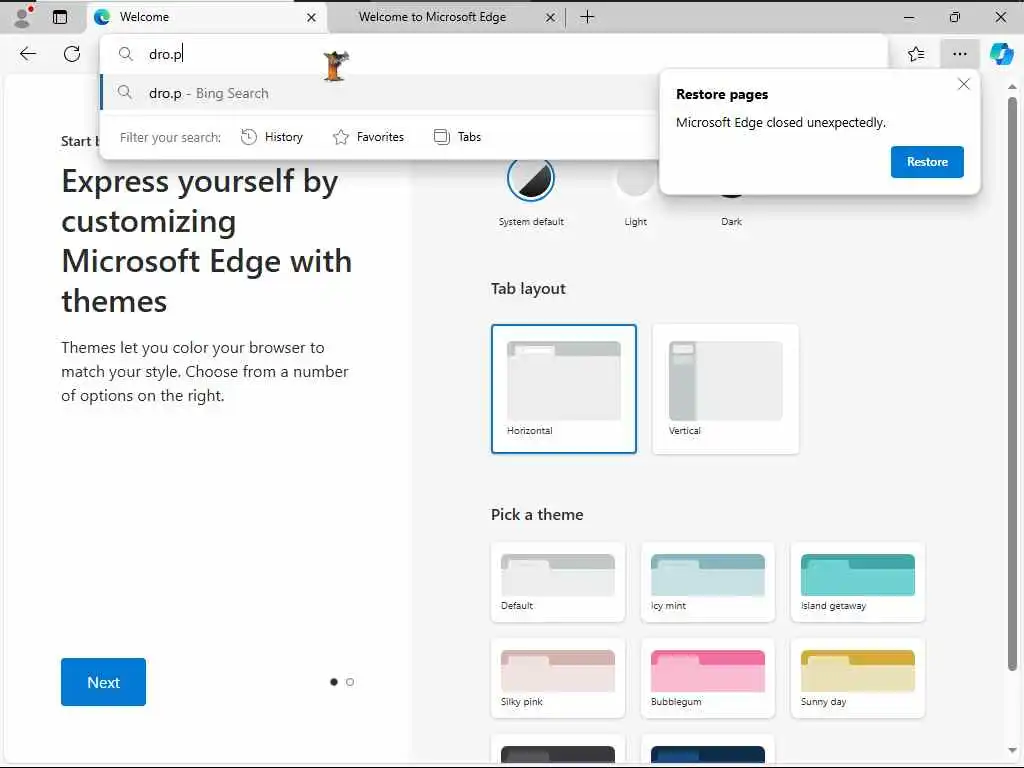Pick the Icy mint theme

point(708,582)
